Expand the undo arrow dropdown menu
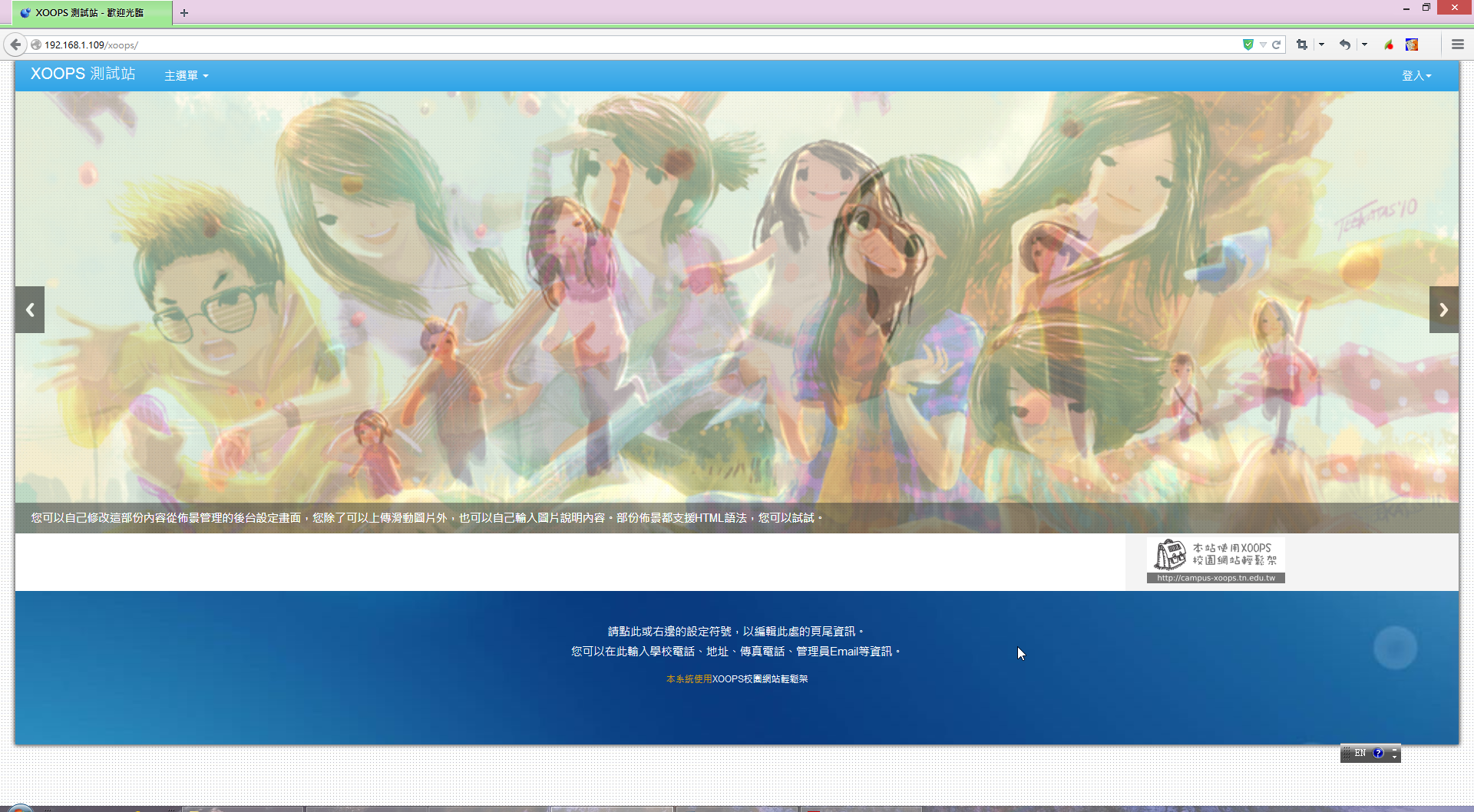The image size is (1474, 812). (x=1364, y=45)
